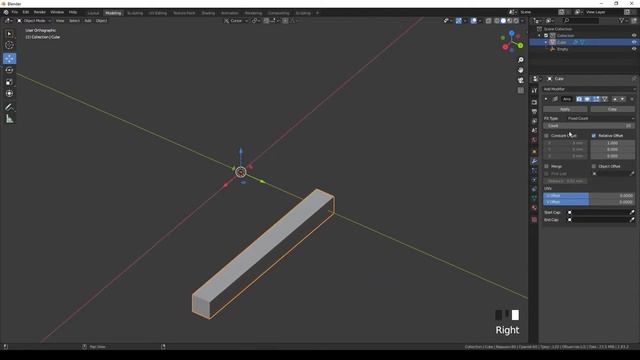Viewport: 640px width, 360px height.
Task: Select the Cursor tool
Action: click(9, 45)
